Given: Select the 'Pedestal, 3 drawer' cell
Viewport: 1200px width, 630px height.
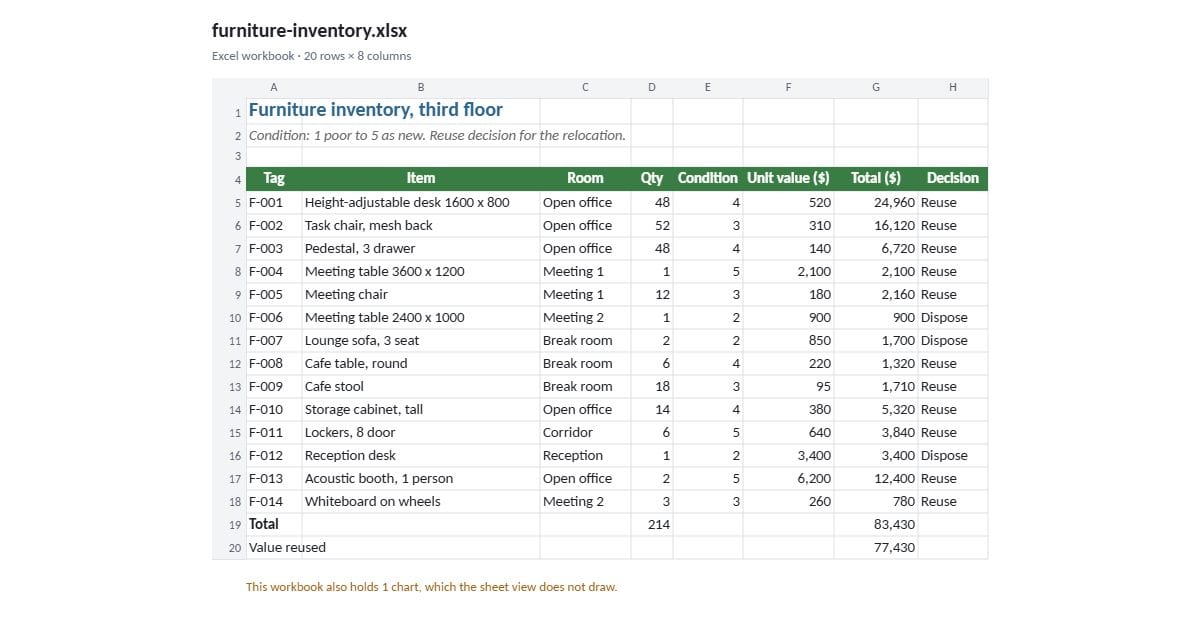Looking at the screenshot, I should point(421,248).
